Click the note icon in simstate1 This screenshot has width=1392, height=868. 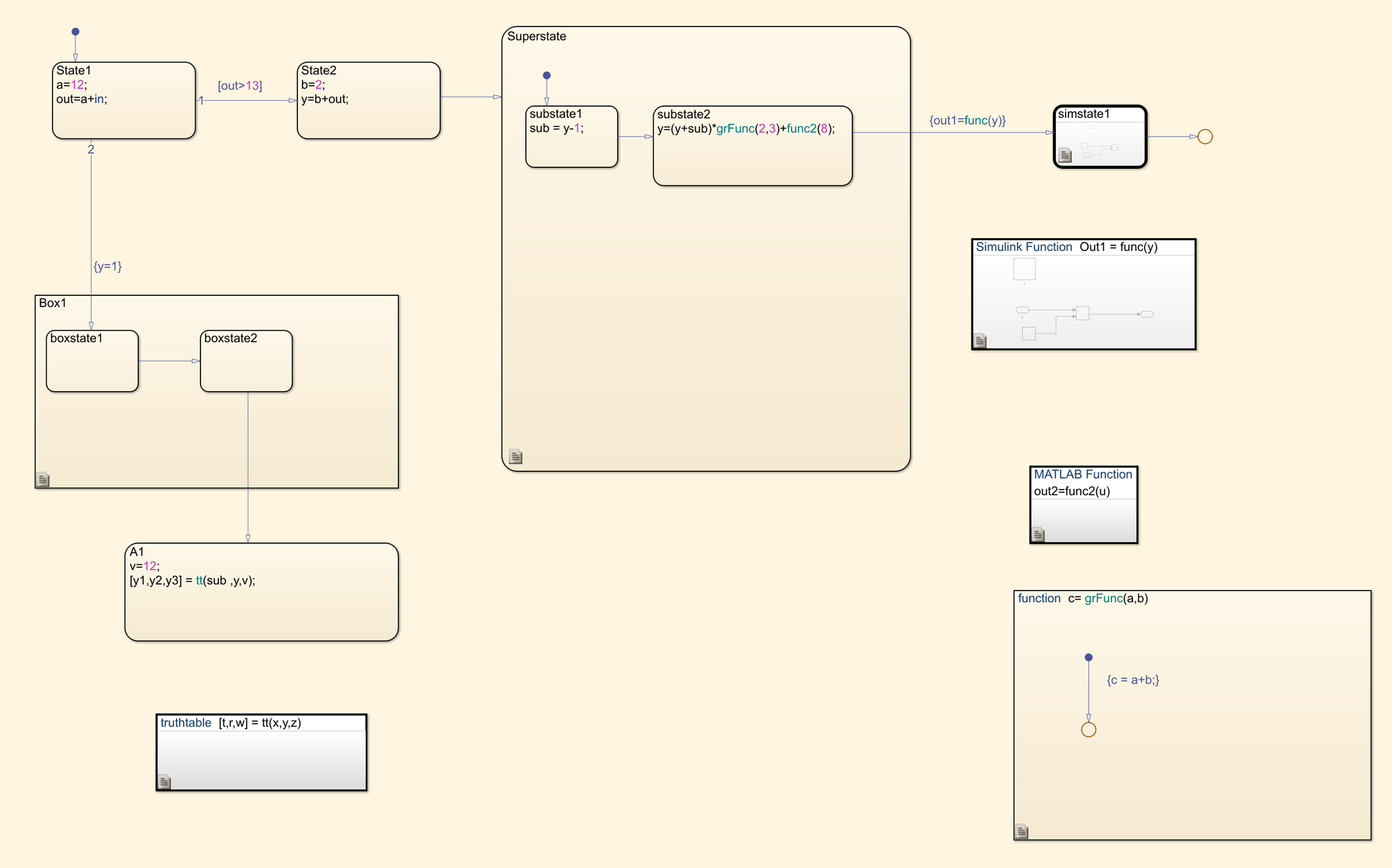[1065, 156]
